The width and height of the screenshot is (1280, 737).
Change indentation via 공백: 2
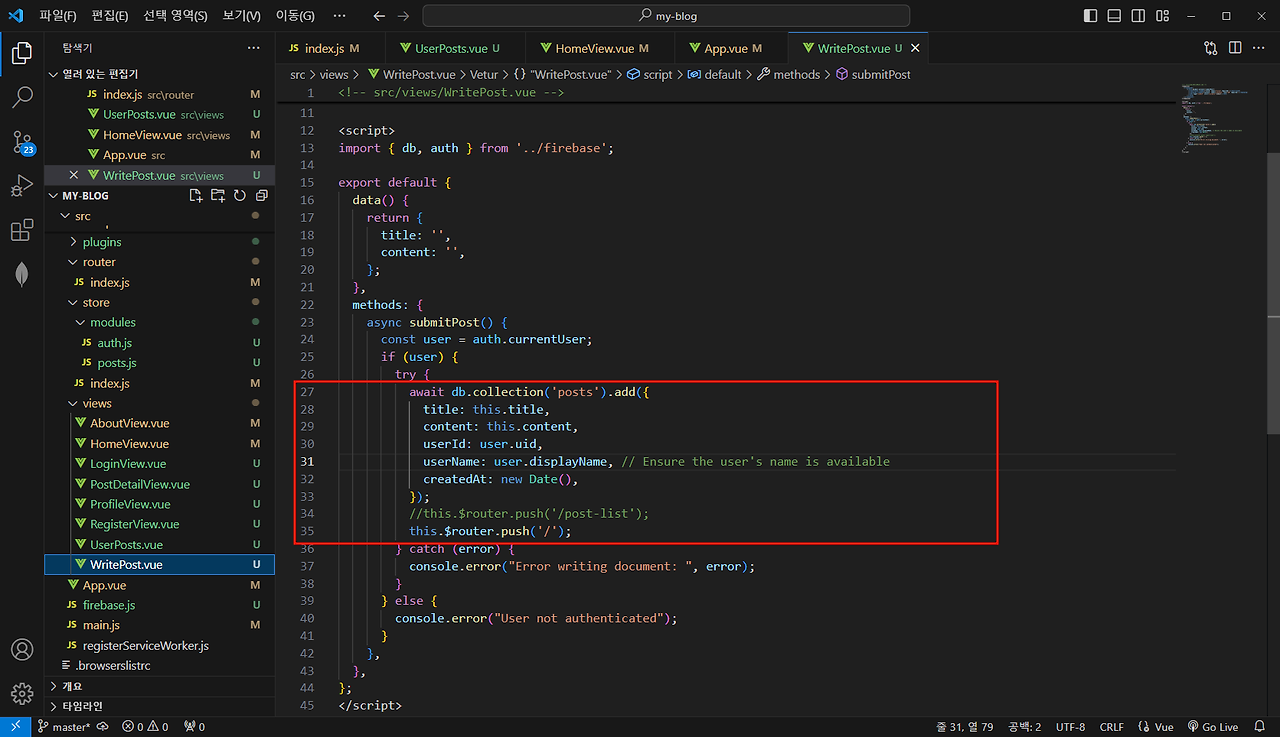(1024, 727)
